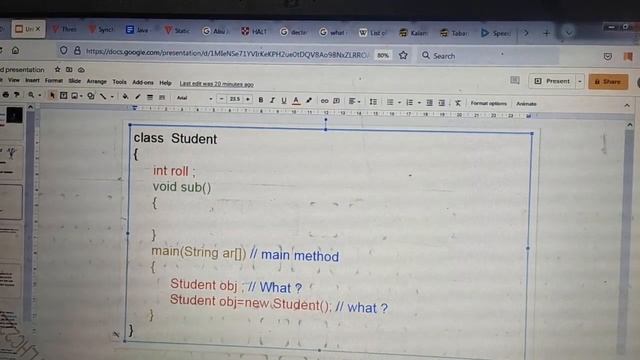Click the Line spacing icon
Screen dimensions: 640x360
373,102
